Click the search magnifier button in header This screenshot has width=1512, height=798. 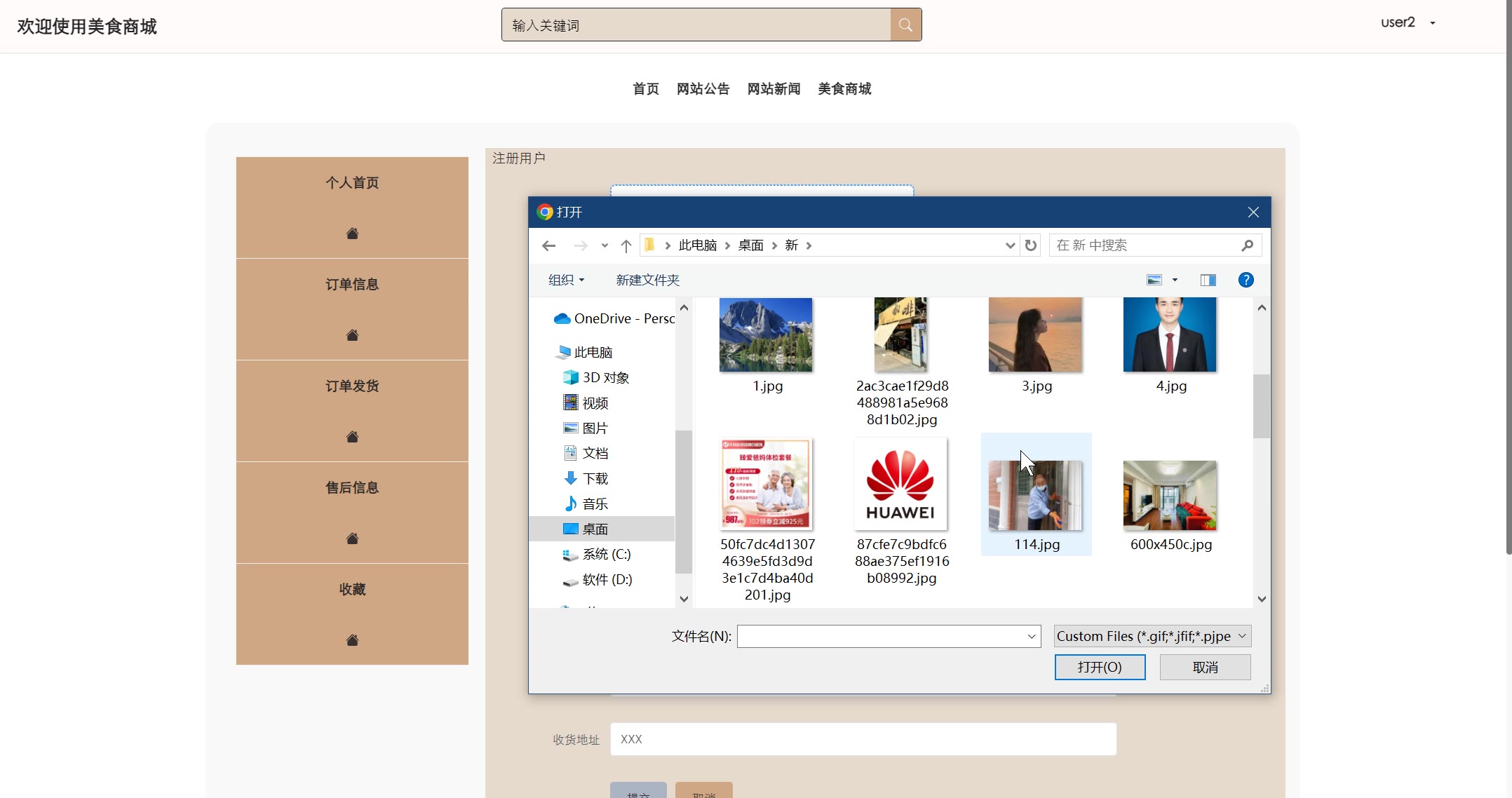[905, 25]
